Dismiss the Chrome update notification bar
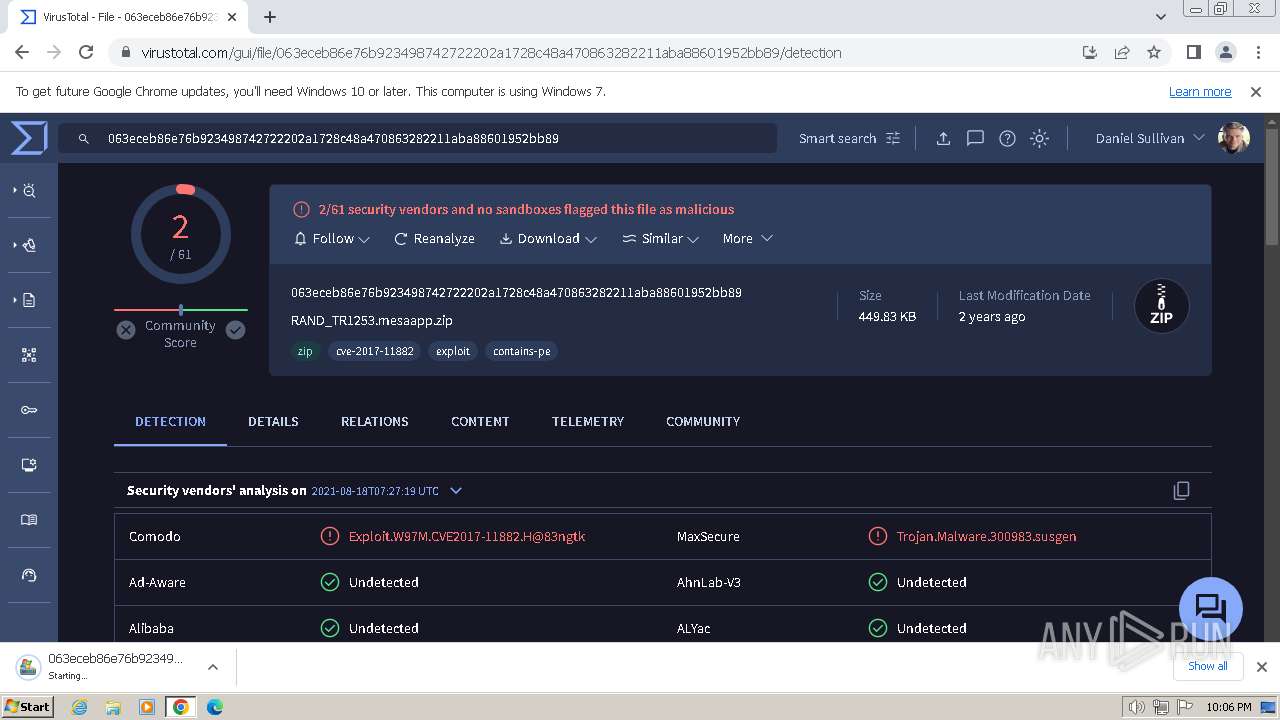The height and width of the screenshot is (720, 1280). (x=1256, y=91)
